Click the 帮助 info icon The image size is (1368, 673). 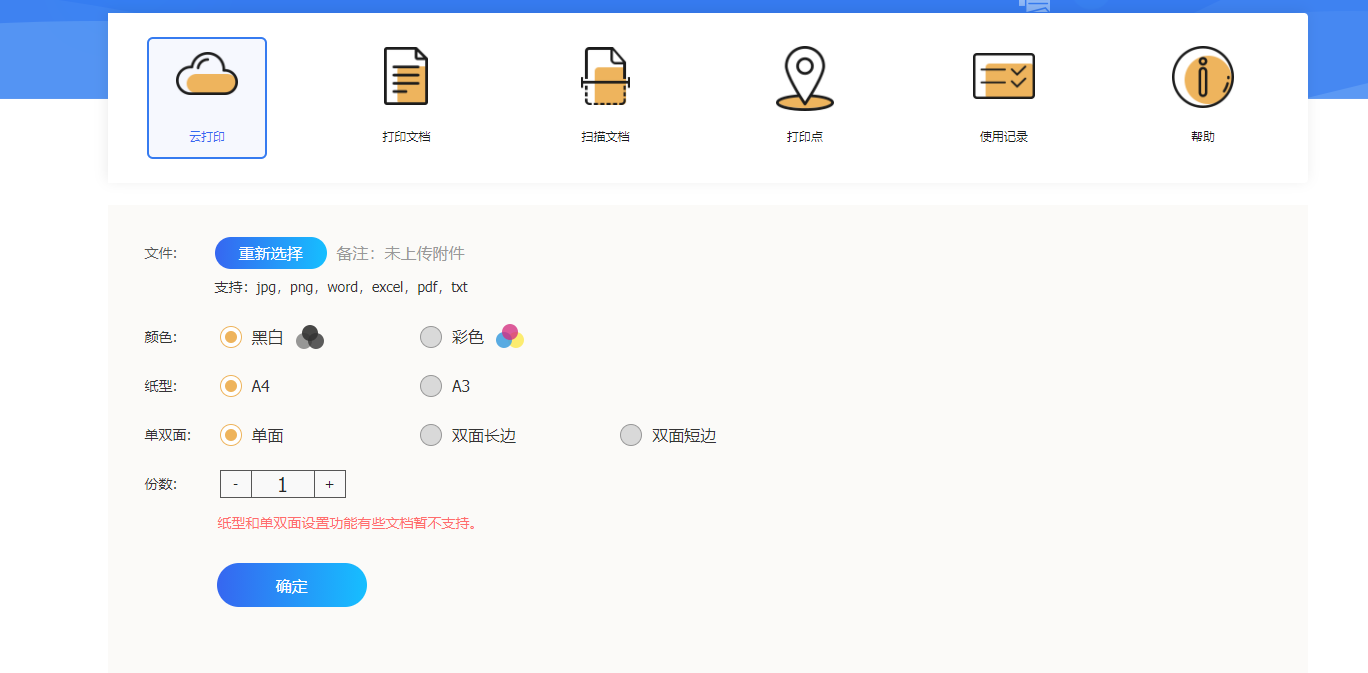pyautogui.click(x=1202, y=77)
